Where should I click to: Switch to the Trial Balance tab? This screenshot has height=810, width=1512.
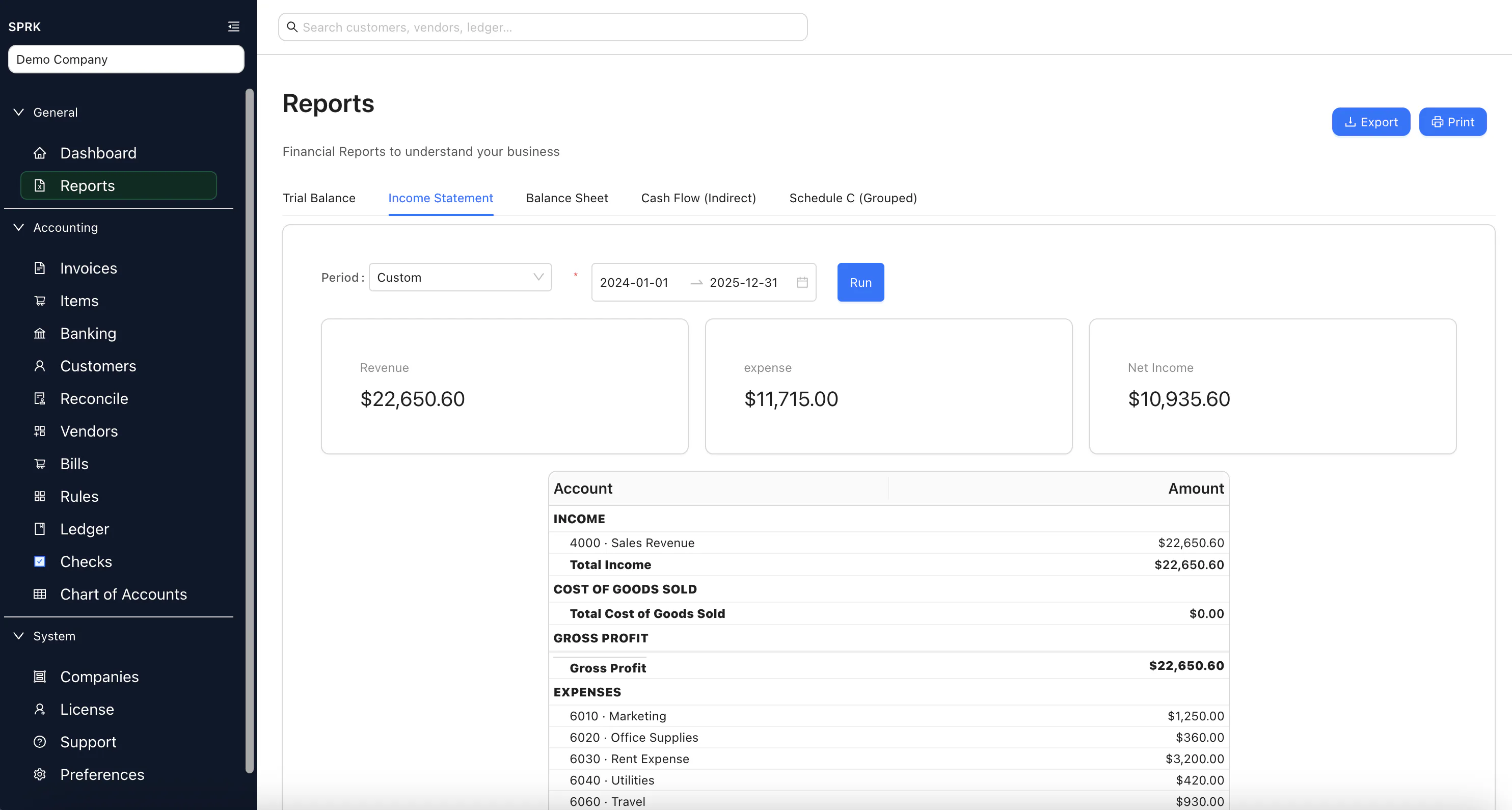[319, 198]
